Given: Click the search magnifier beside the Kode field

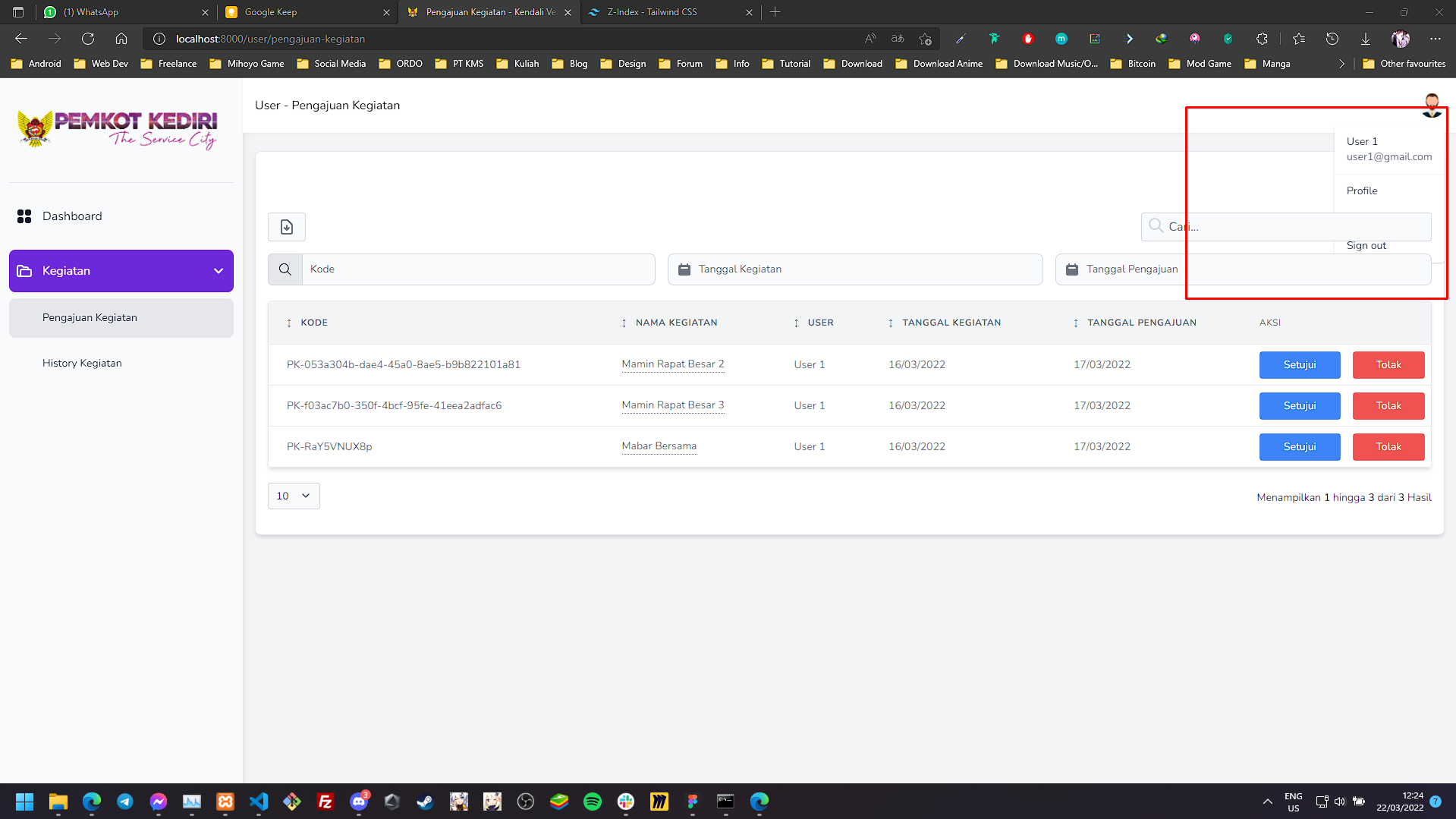Looking at the screenshot, I should click(285, 269).
